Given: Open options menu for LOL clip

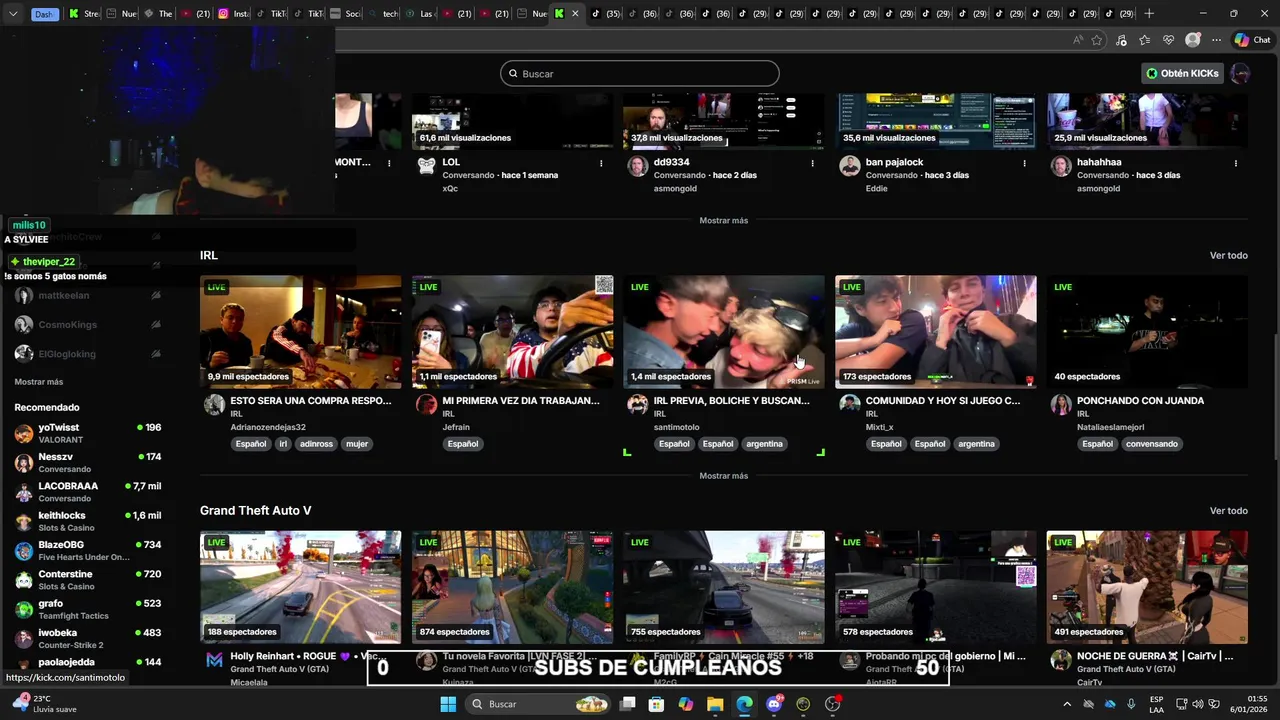Looking at the screenshot, I should point(601,163).
